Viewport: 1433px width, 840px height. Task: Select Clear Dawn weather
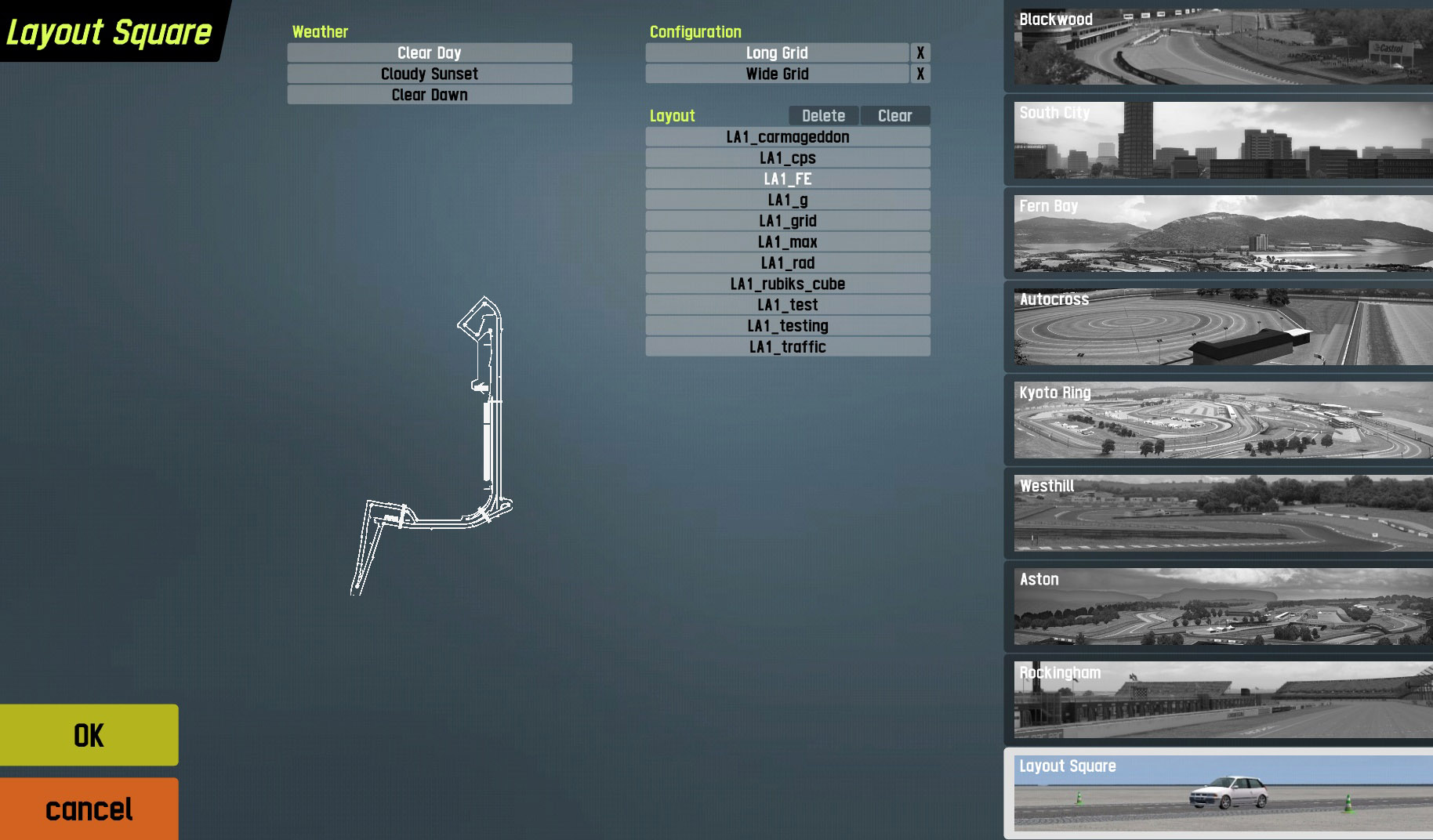(x=430, y=95)
